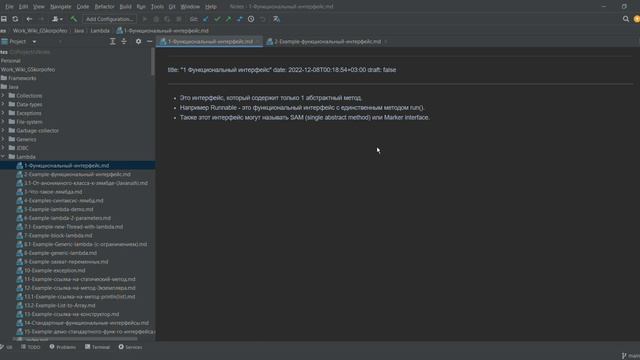
Task: Expand the JDBC folder
Action: pyautogui.click(x=3, y=148)
